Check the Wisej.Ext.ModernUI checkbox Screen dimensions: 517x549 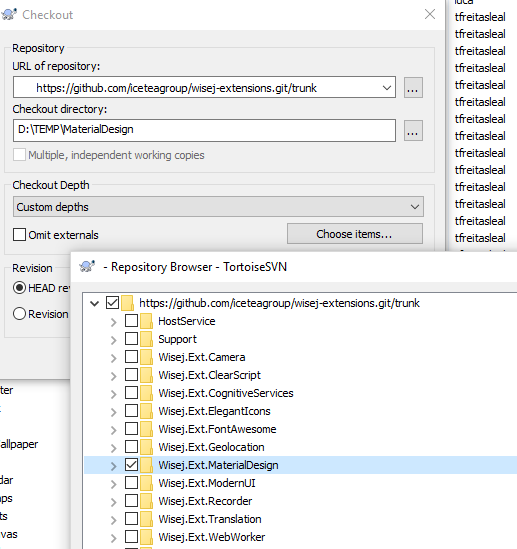pos(131,483)
